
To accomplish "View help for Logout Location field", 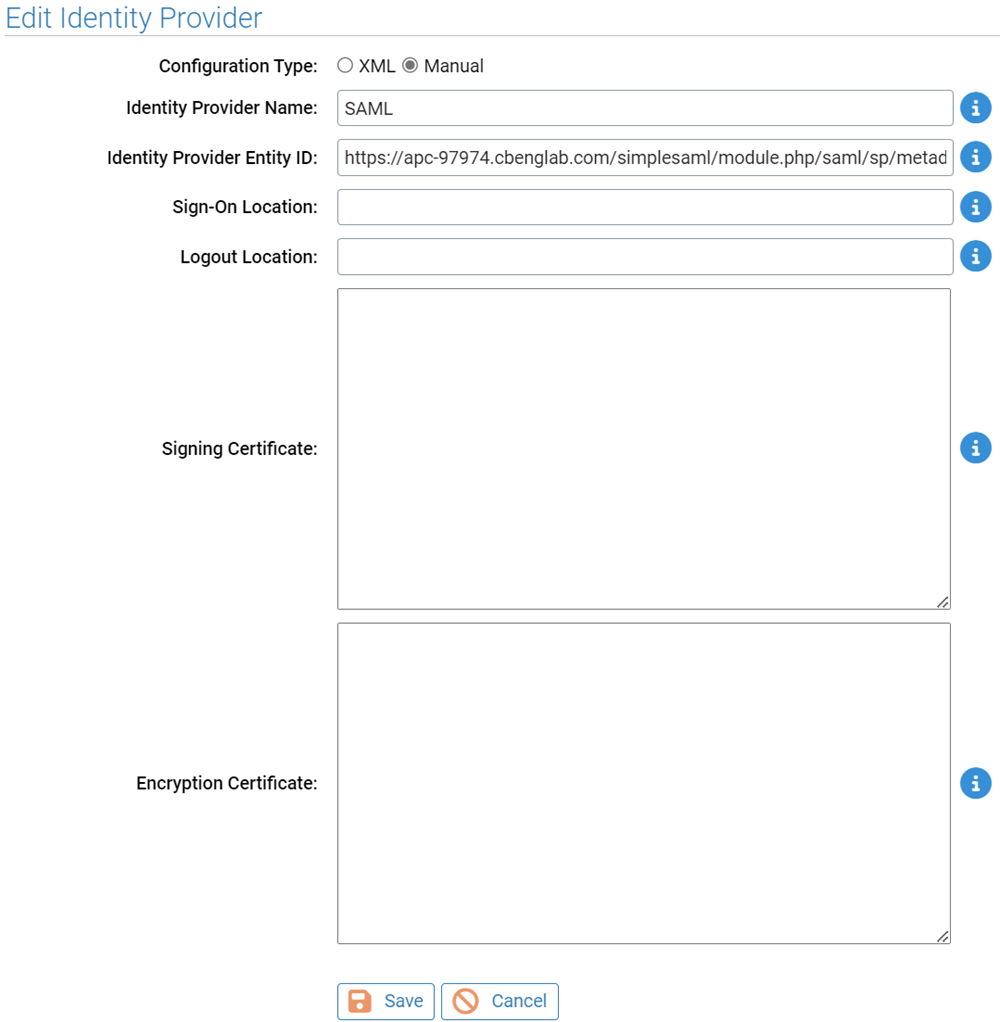I will point(975,256).
